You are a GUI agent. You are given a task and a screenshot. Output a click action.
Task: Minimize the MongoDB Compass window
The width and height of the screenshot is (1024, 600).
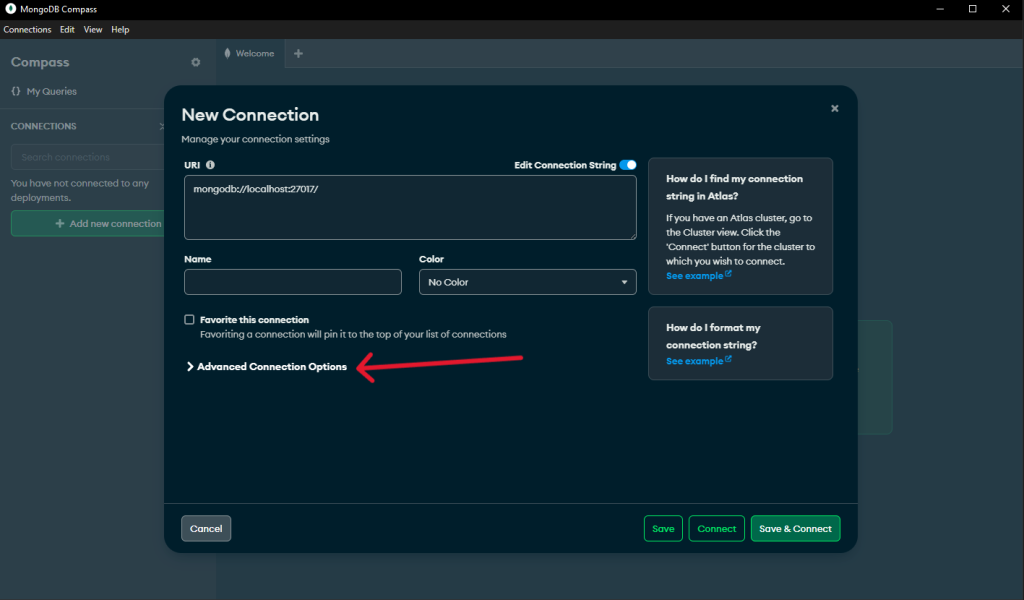(940, 9)
